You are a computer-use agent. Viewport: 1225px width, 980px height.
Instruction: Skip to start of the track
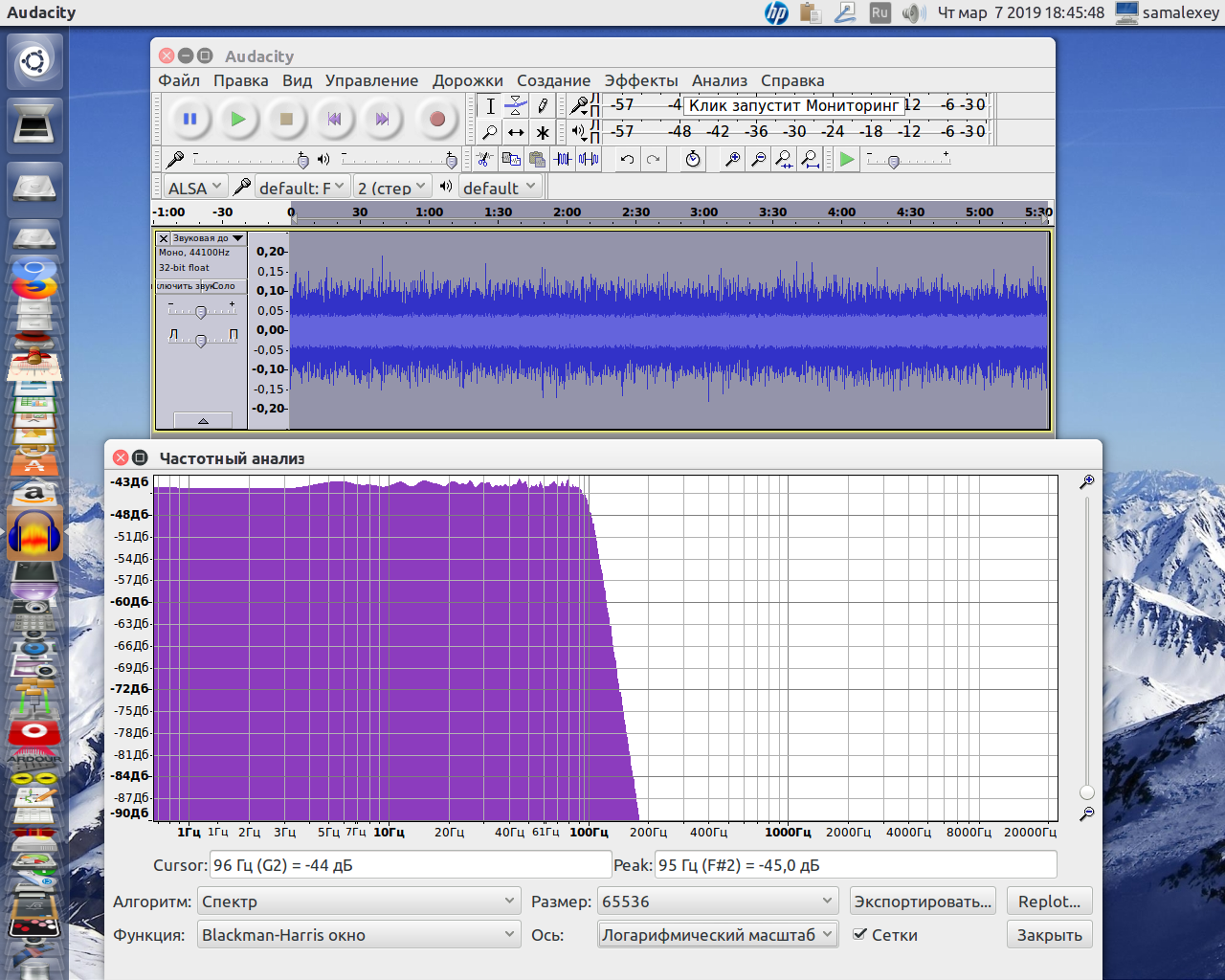coord(333,119)
